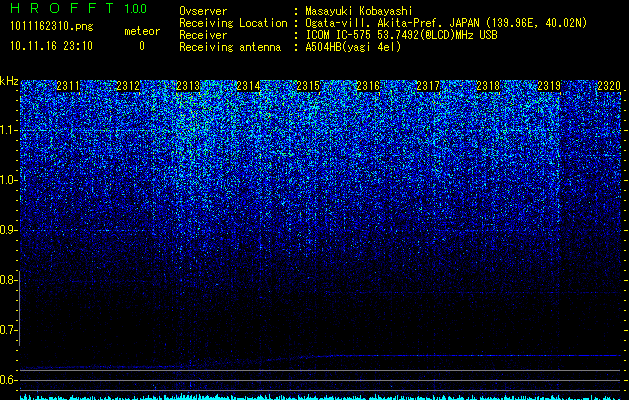Click the 2311 time marker
The height and width of the screenshot is (400, 629).
point(68,85)
